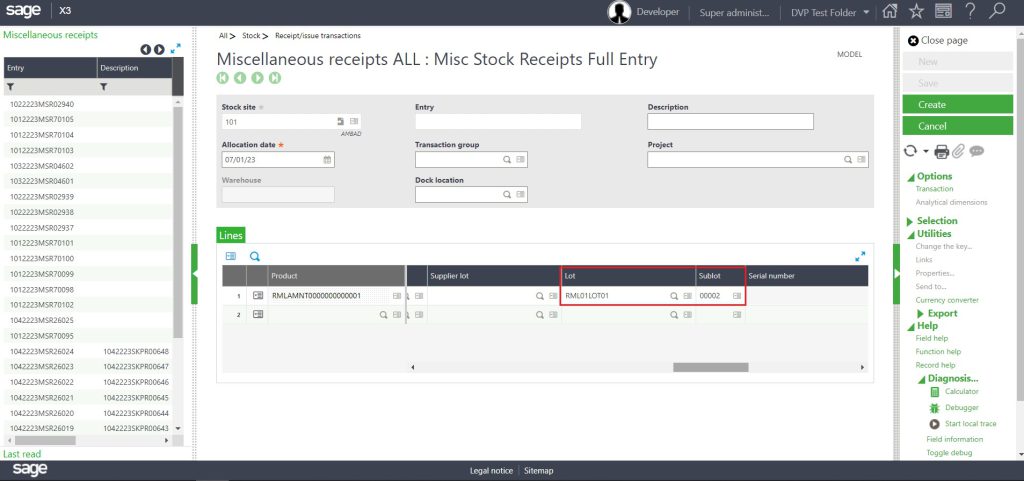
Task: Click the comment bubble icon
Action: tap(976, 151)
